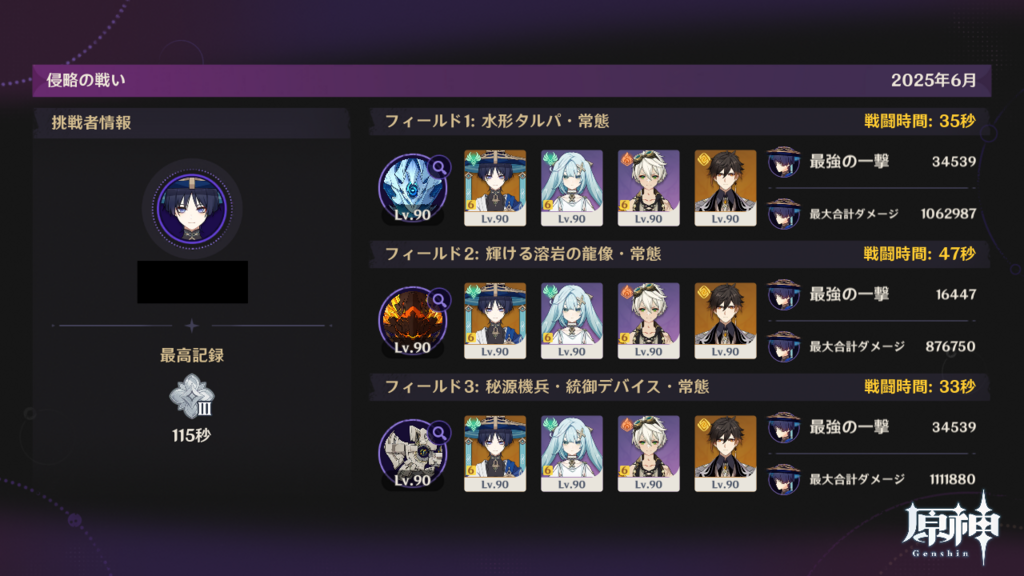This screenshot has width=1024, height=576.
Task: Click the Field 2 lava dragon boss icon
Action: pos(412,321)
